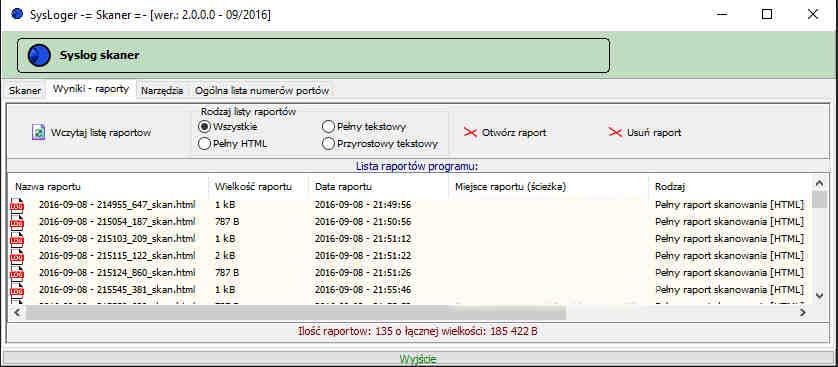Click the log file icon for 215124_860_skan.html

tap(17, 273)
